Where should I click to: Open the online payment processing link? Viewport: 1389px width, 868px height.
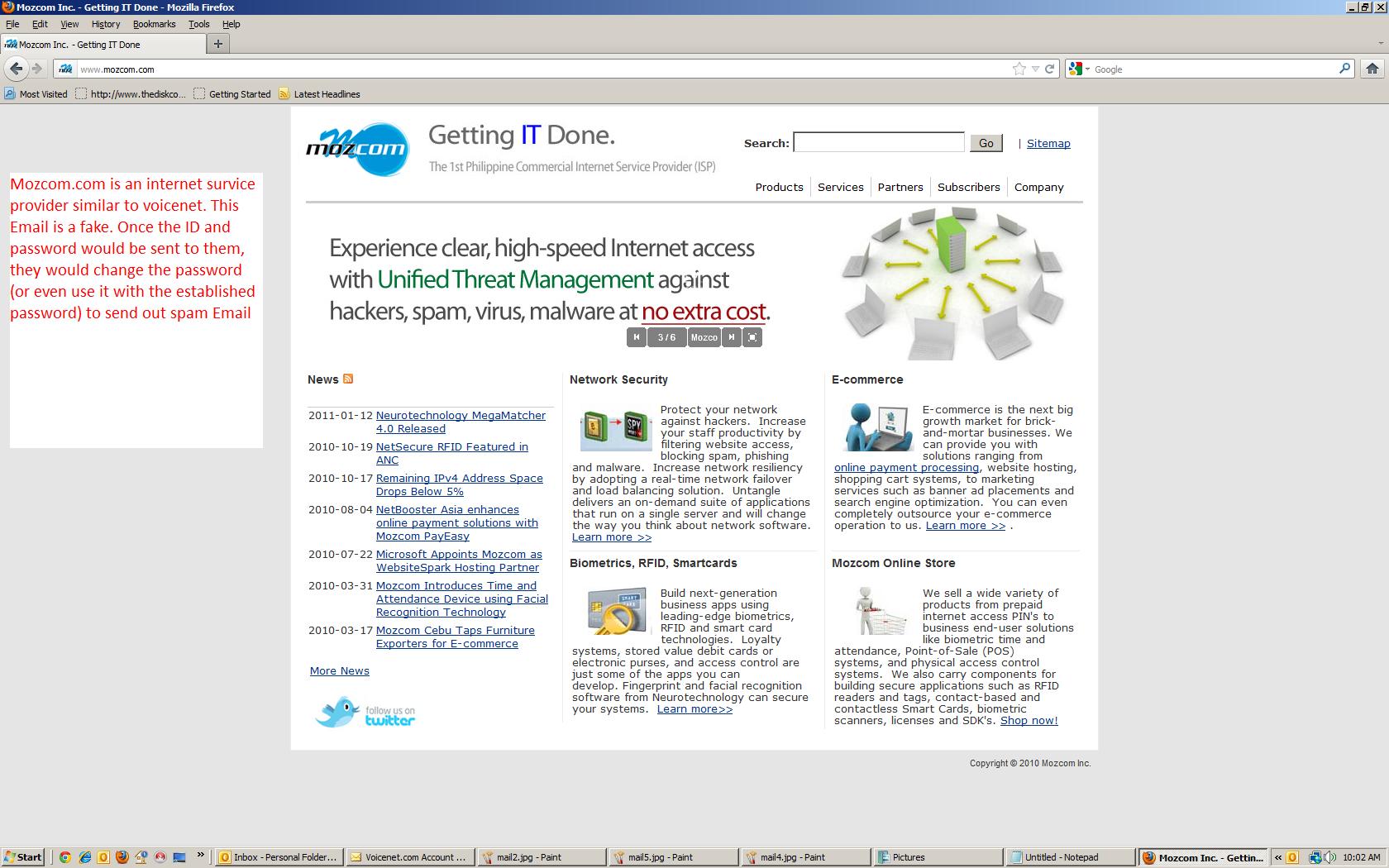[906, 467]
